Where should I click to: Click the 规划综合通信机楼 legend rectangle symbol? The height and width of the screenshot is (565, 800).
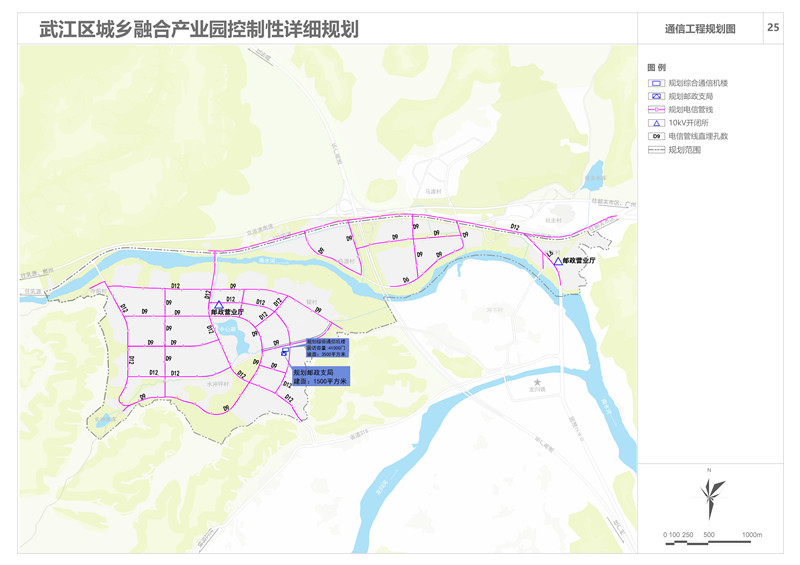[x=656, y=83]
